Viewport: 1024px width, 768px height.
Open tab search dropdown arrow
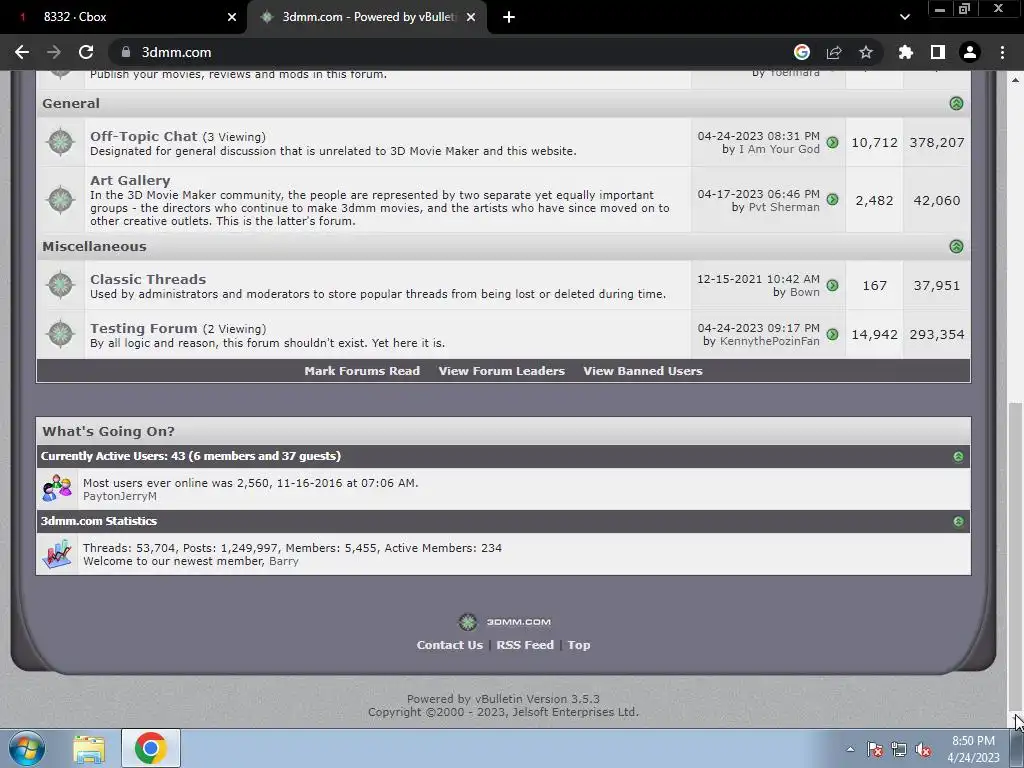904,17
